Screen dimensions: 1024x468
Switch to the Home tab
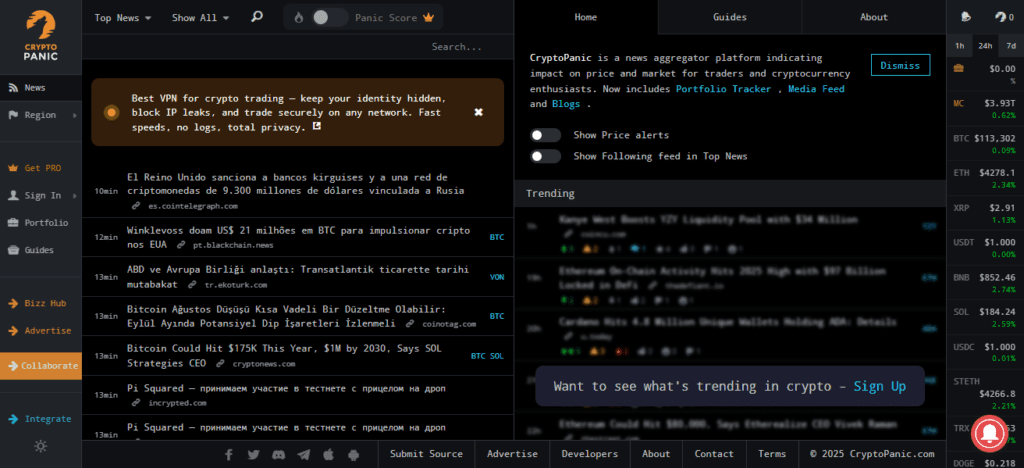pos(586,17)
